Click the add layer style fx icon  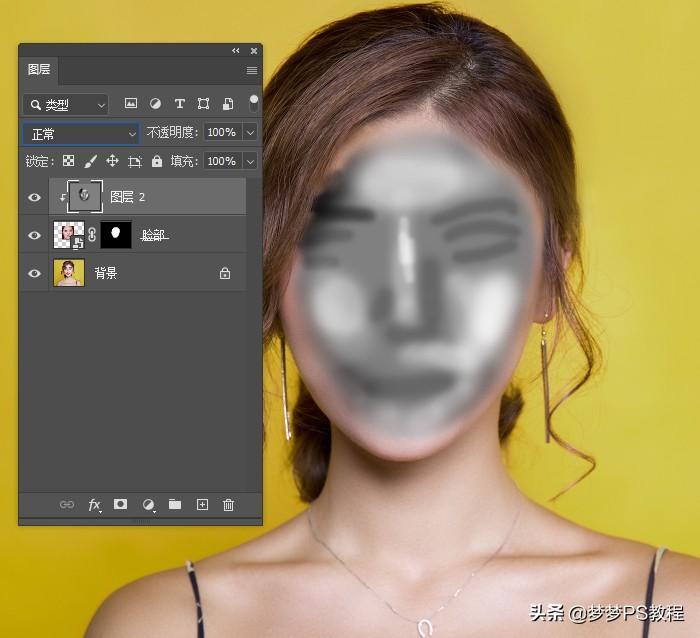pyautogui.click(x=94, y=505)
